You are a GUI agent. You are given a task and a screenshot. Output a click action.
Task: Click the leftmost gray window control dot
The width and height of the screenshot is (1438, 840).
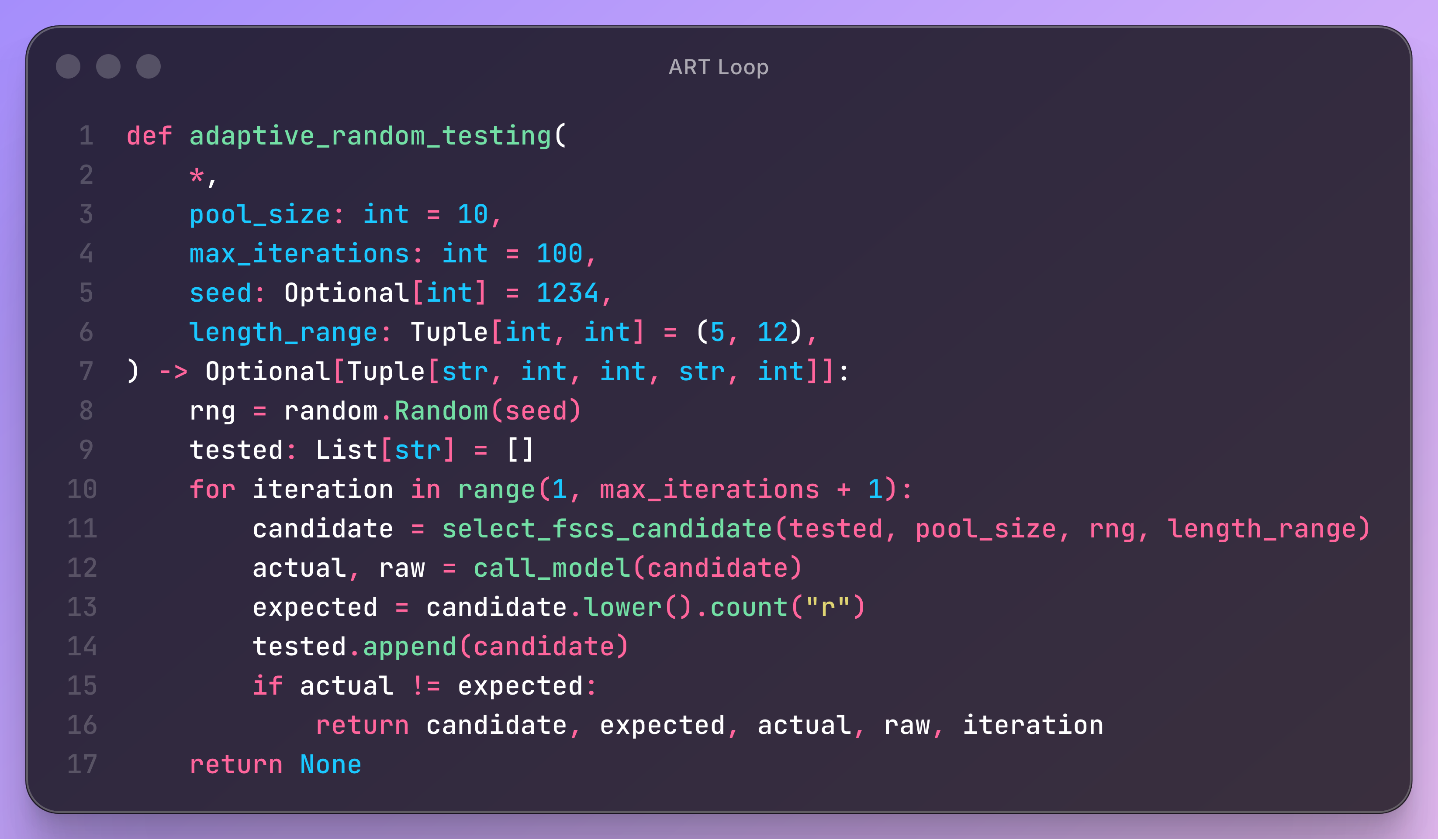click(68, 66)
